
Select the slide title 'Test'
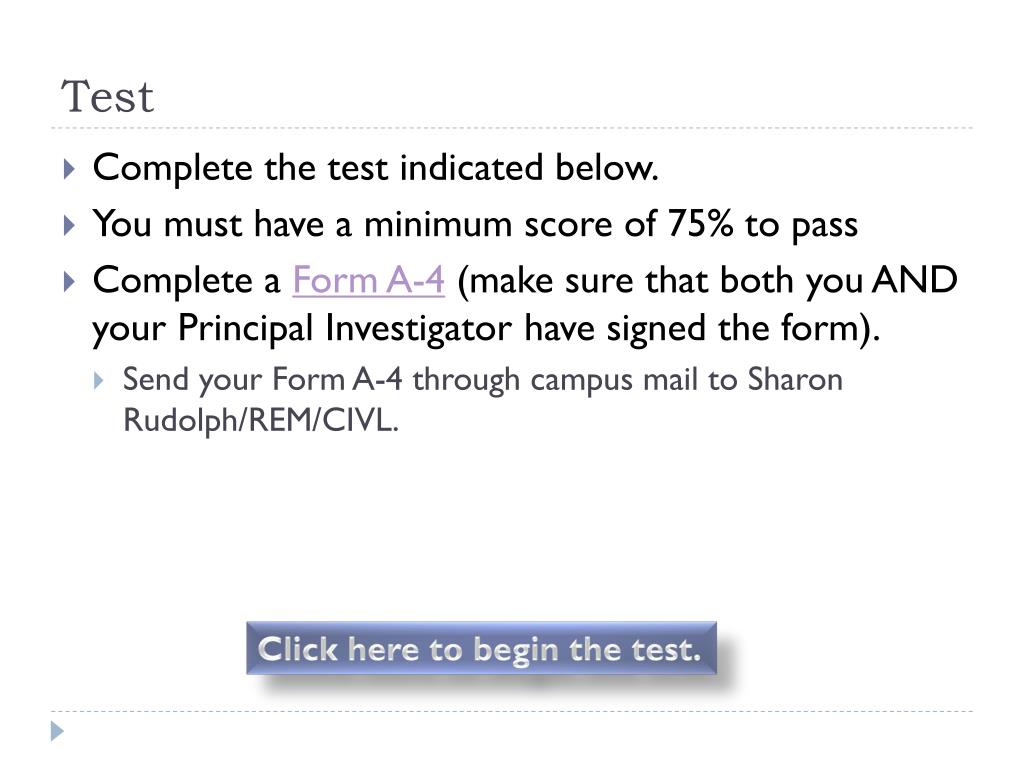click(107, 97)
